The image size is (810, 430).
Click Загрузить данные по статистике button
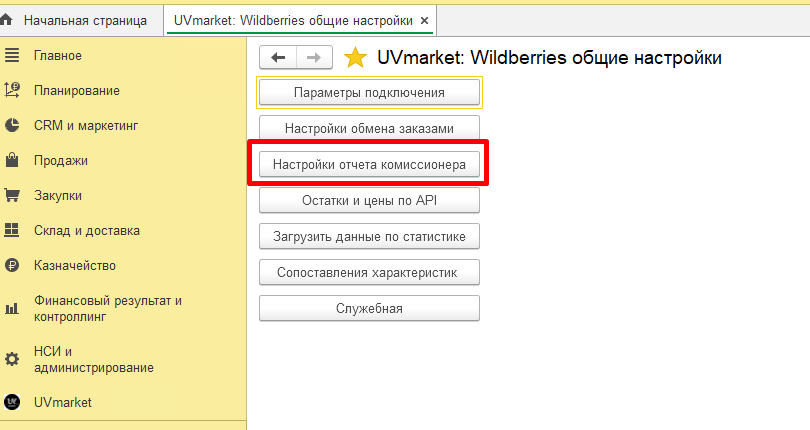pos(369,236)
